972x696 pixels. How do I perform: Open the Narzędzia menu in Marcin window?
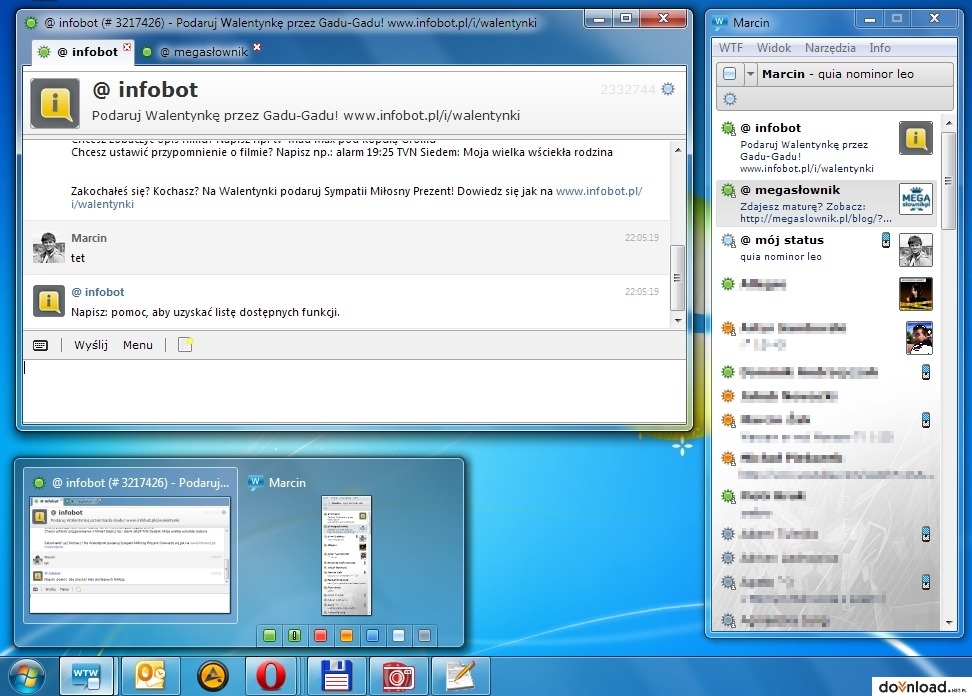click(x=830, y=48)
